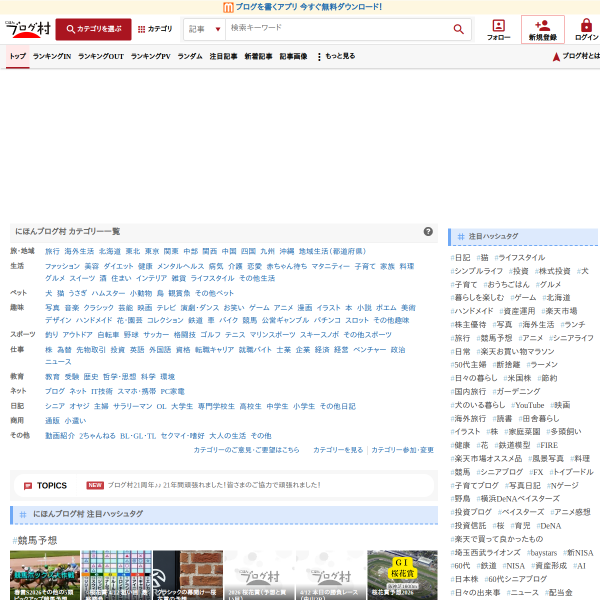Open the フォロー icon
The image size is (600, 600).
coord(498,30)
